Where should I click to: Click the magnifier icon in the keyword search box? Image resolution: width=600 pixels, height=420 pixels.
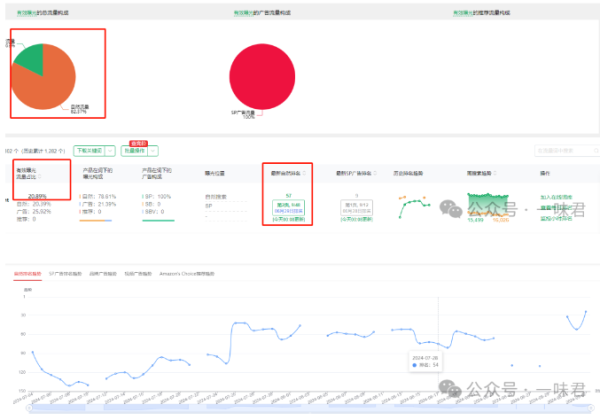tap(596, 151)
